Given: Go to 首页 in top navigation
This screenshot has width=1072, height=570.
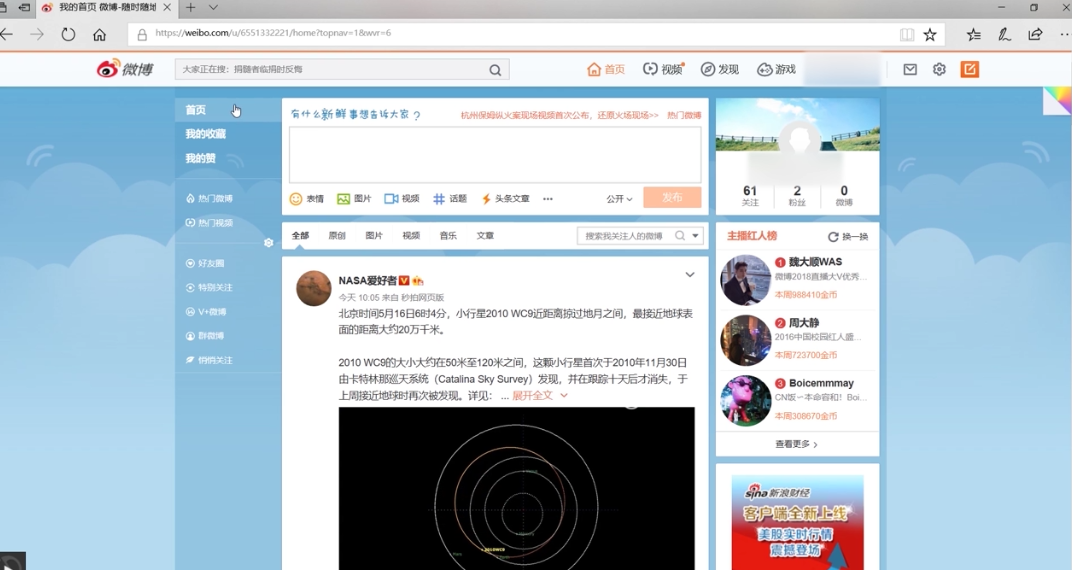Looking at the screenshot, I should [606, 69].
